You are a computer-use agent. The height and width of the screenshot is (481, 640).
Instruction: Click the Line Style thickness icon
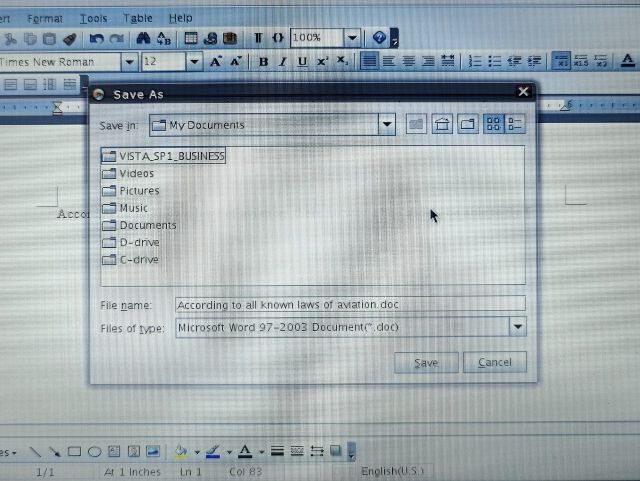pos(278,451)
